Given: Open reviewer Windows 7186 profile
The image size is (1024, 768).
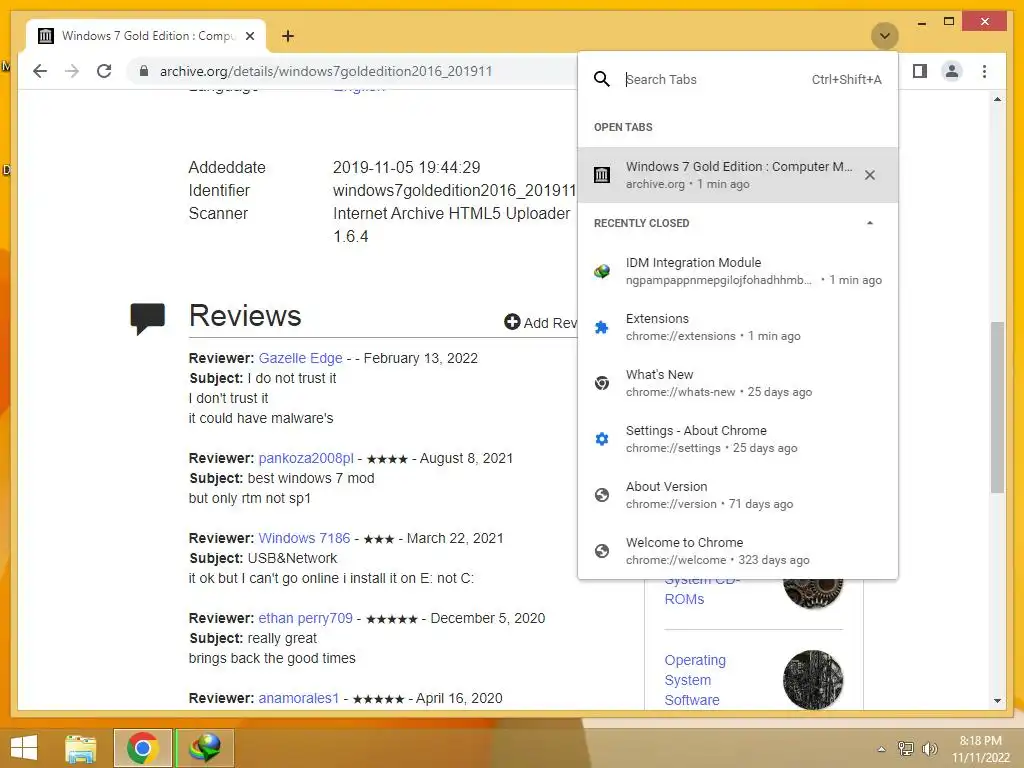Looking at the screenshot, I should 304,538.
